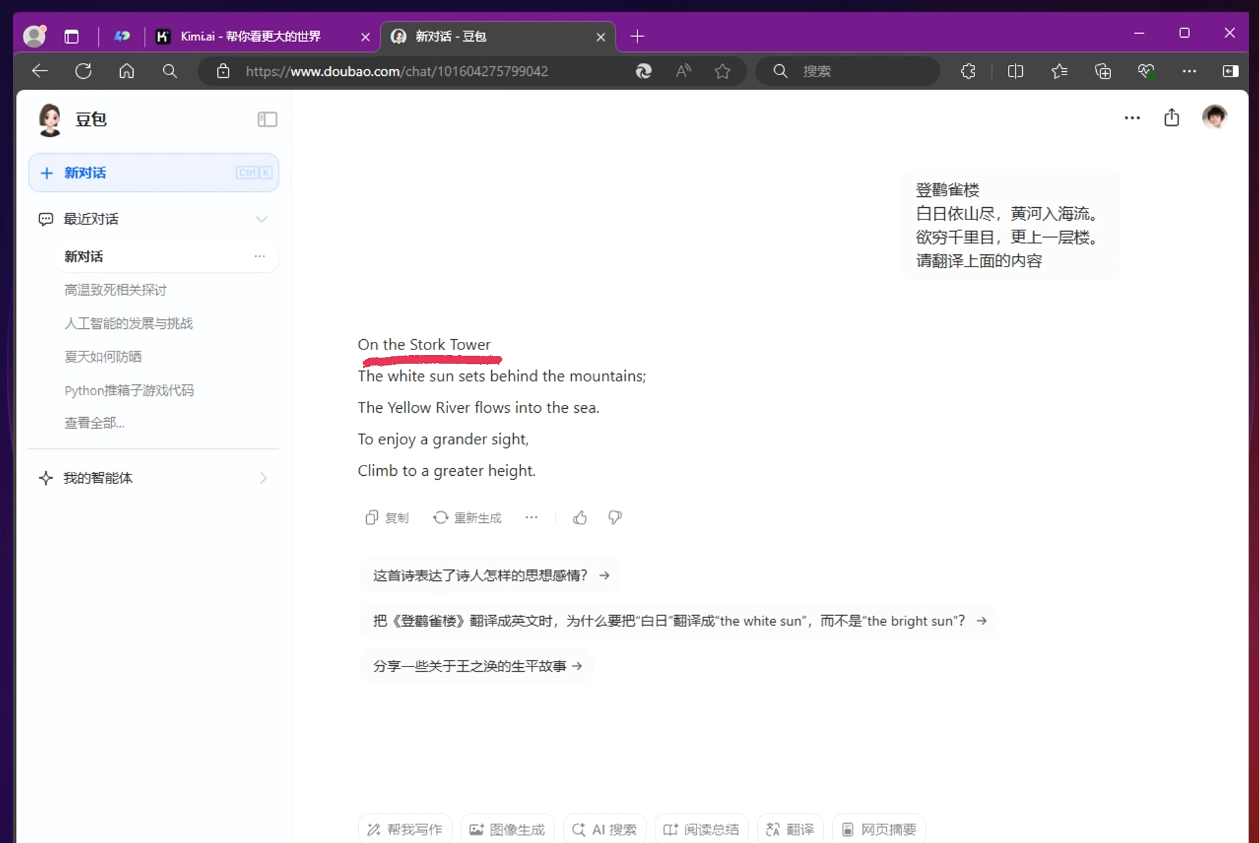Regenerate the response with 重新生成
Viewport: 1259px width, 843px height.
point(467,517)
